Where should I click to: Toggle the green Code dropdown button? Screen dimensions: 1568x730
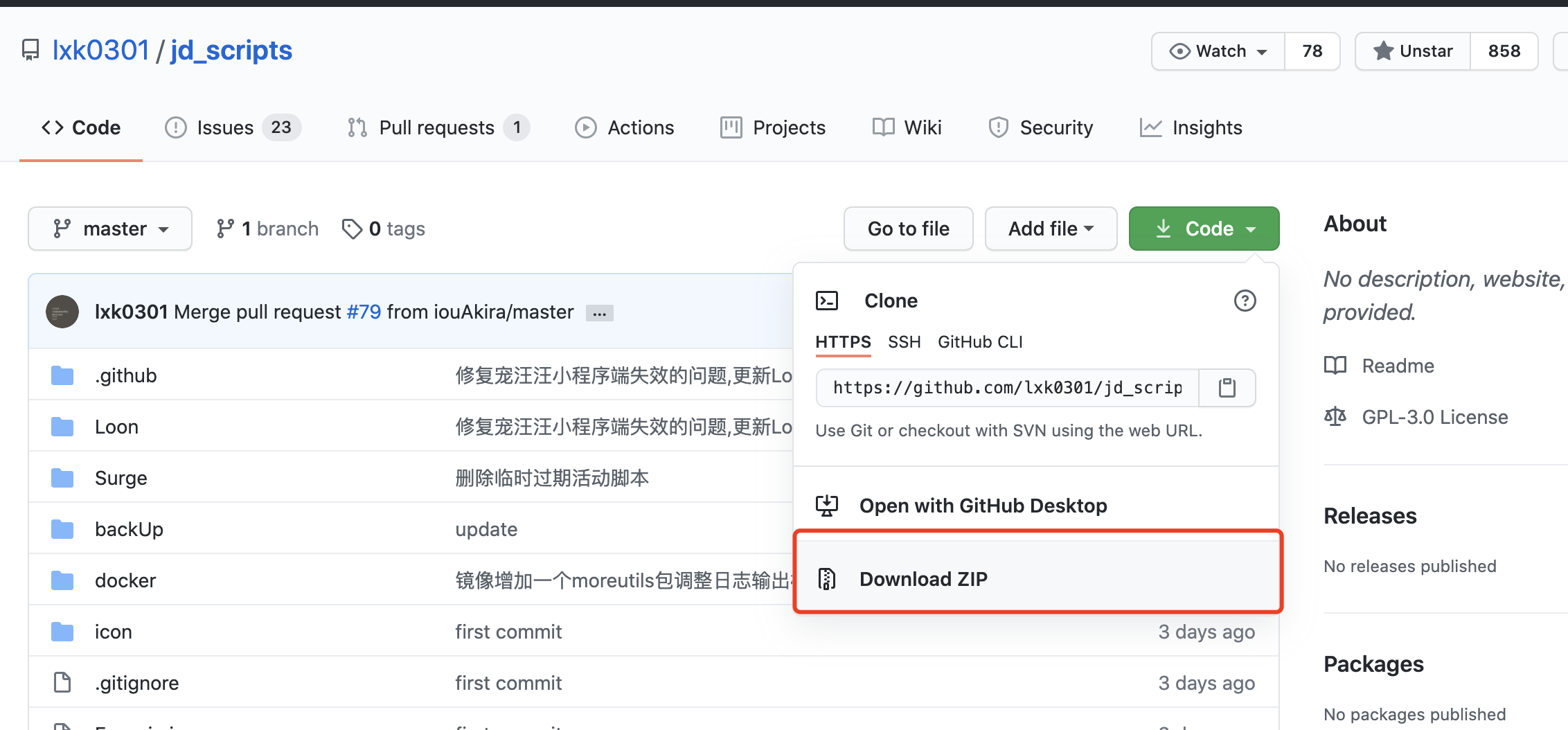(x=1204, y=229)
